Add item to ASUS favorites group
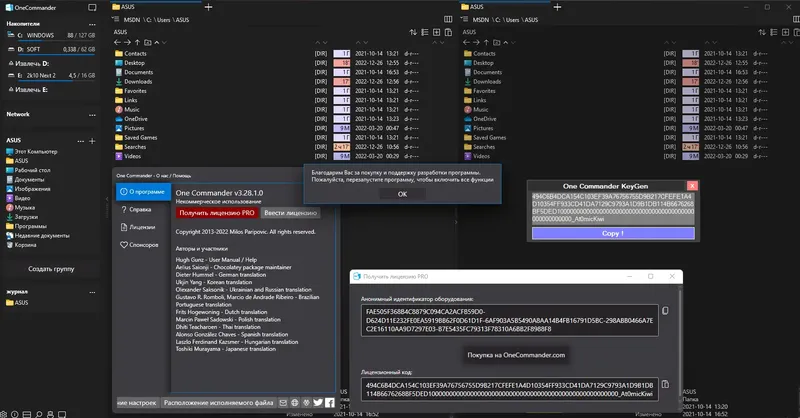The width and height of the screenshot is (800, 418). coord(92,141)
